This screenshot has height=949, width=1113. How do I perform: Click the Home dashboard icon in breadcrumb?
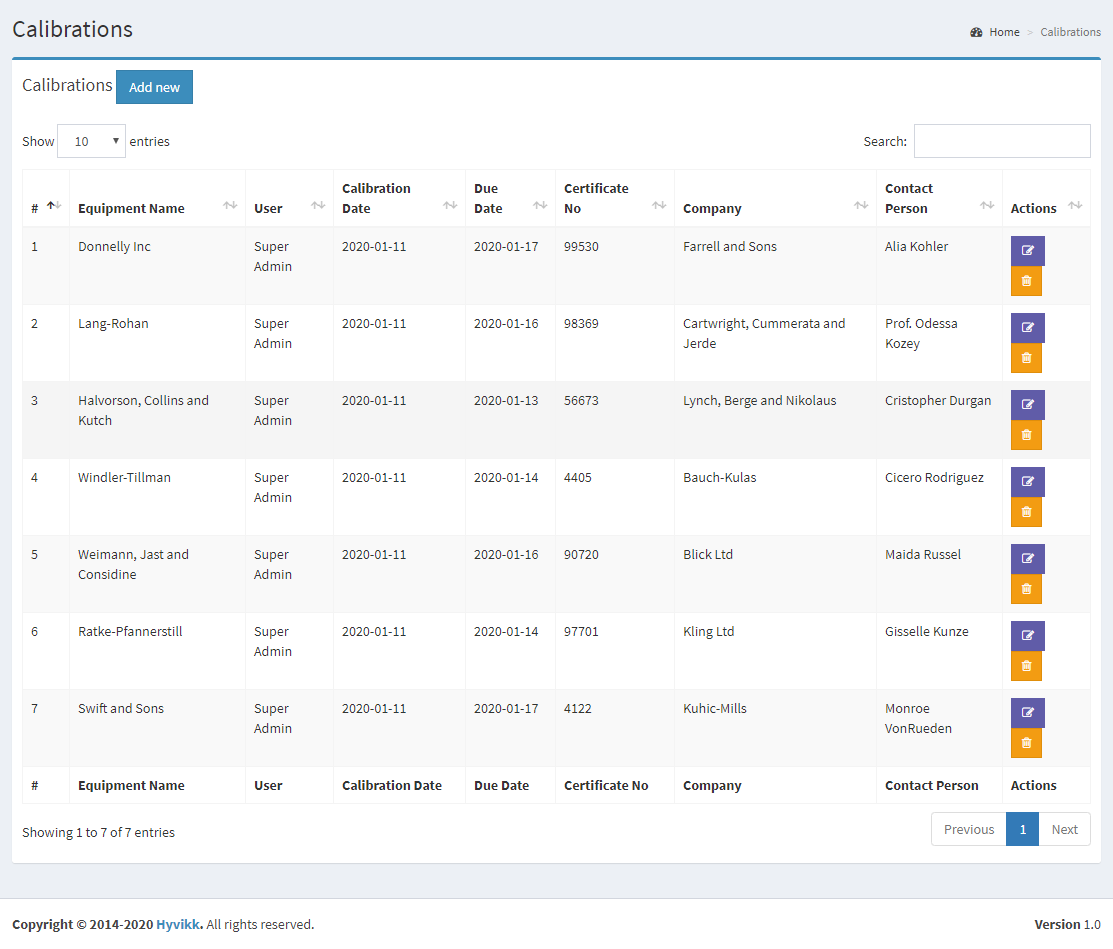tap(976, 32)
